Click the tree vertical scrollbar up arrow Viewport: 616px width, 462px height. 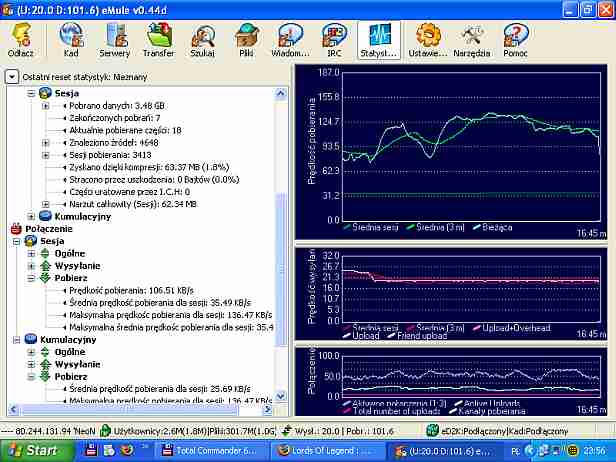pos(280,94)
